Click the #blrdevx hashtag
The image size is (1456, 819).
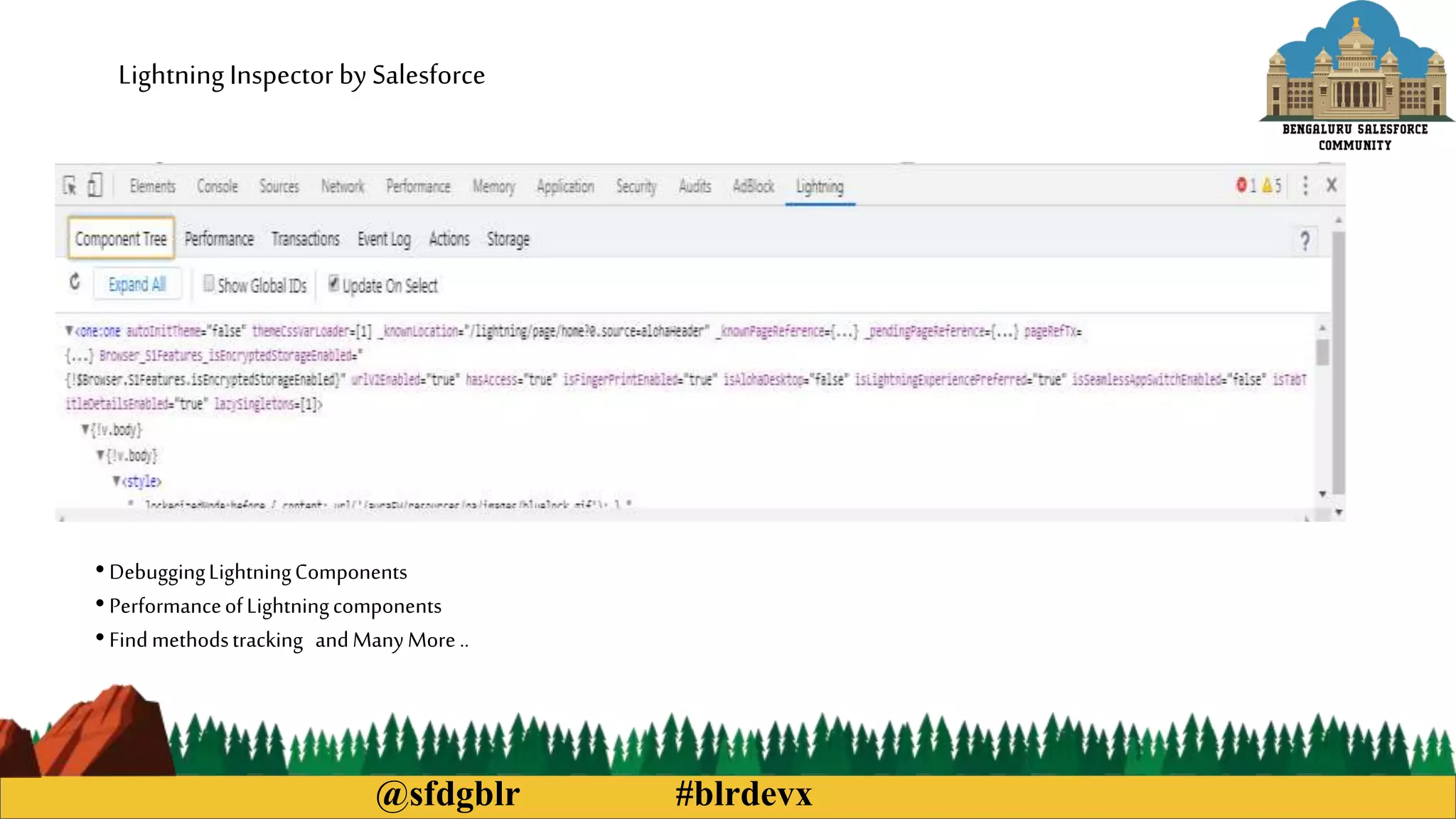pyautogui.click(x=744, y=793)
